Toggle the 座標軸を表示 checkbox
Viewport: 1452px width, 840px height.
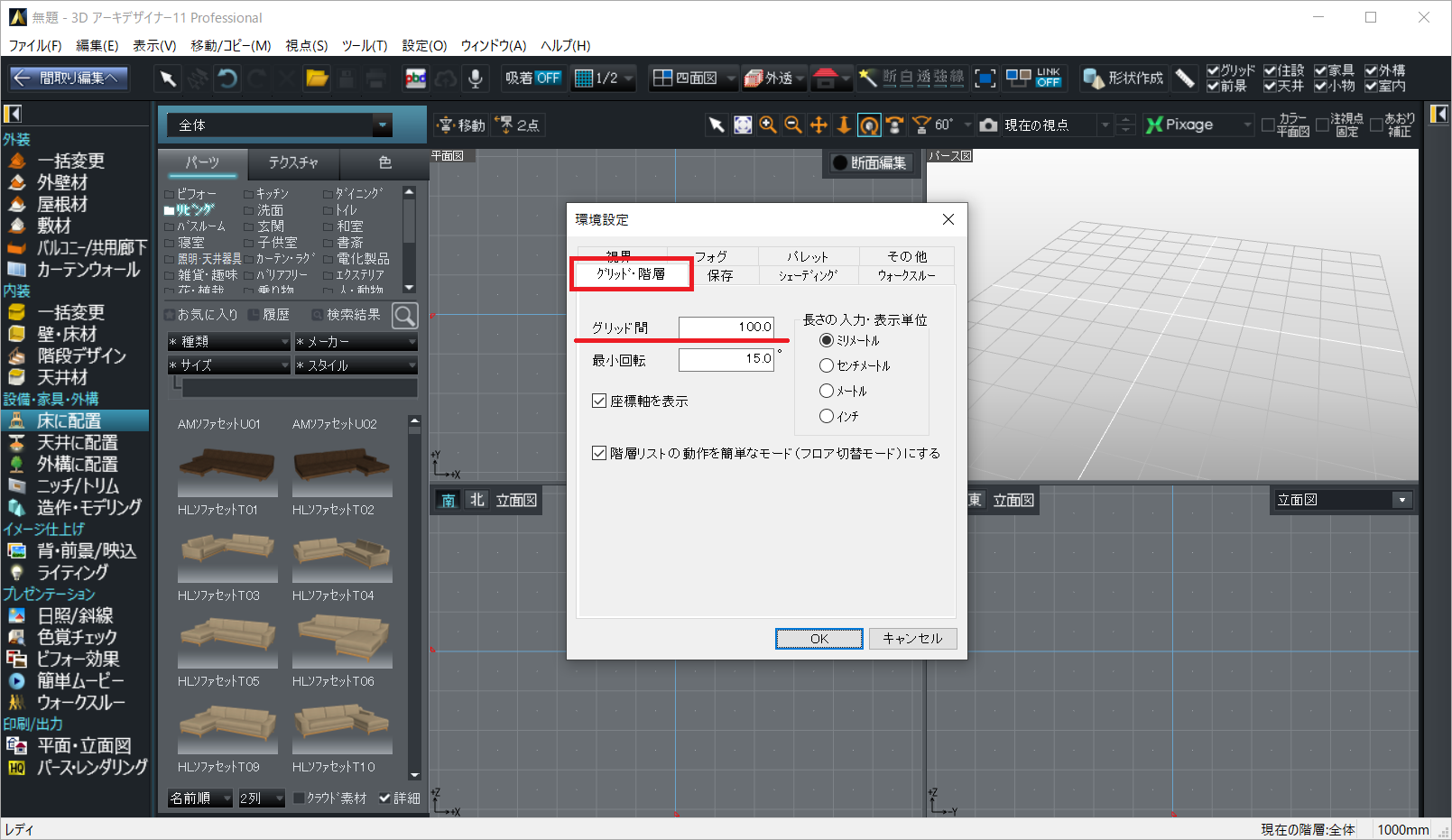[599, 401]
